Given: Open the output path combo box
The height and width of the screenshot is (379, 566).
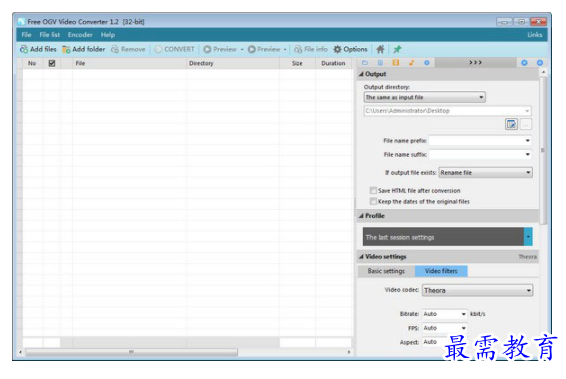Looking at the screenshot, I should click(x=448, y=111).
